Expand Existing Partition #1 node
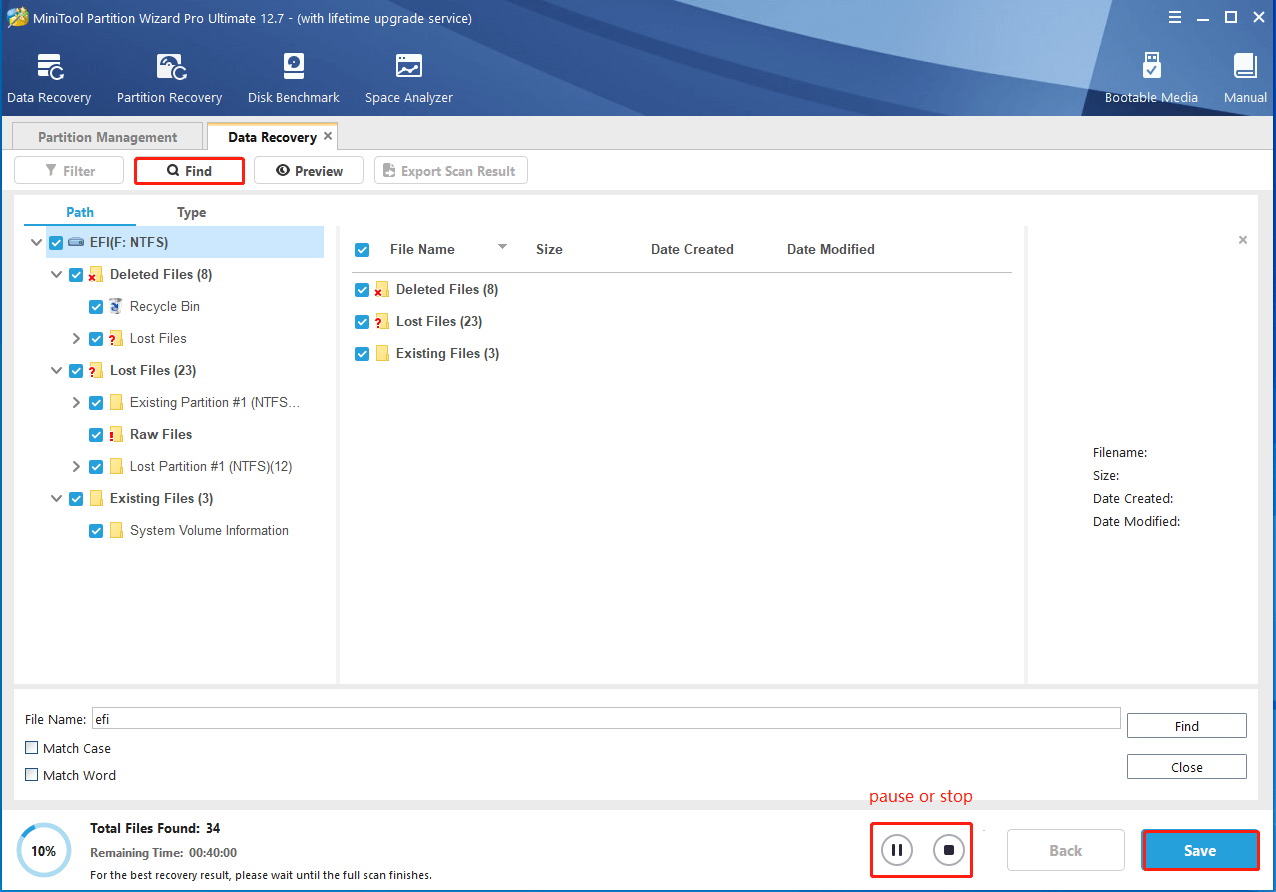This screenshot has width=1276, height=892. click(76, 402)
